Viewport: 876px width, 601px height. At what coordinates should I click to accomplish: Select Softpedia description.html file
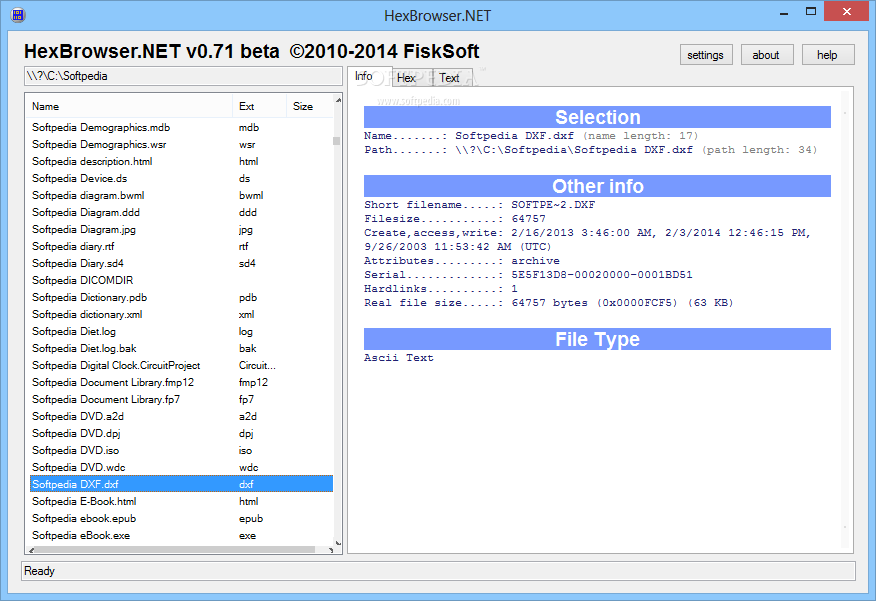[181, 161]
